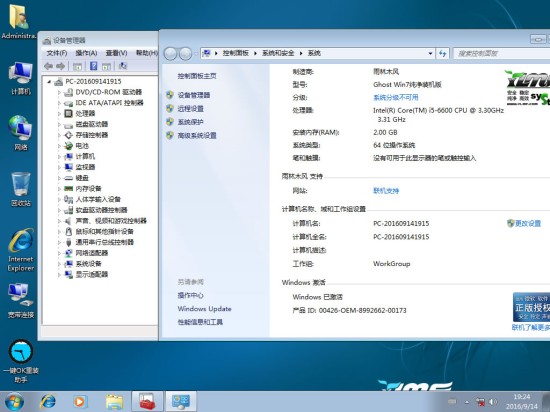
Task: Open the address bar history dropdown arrow
Action: point(430,53)
